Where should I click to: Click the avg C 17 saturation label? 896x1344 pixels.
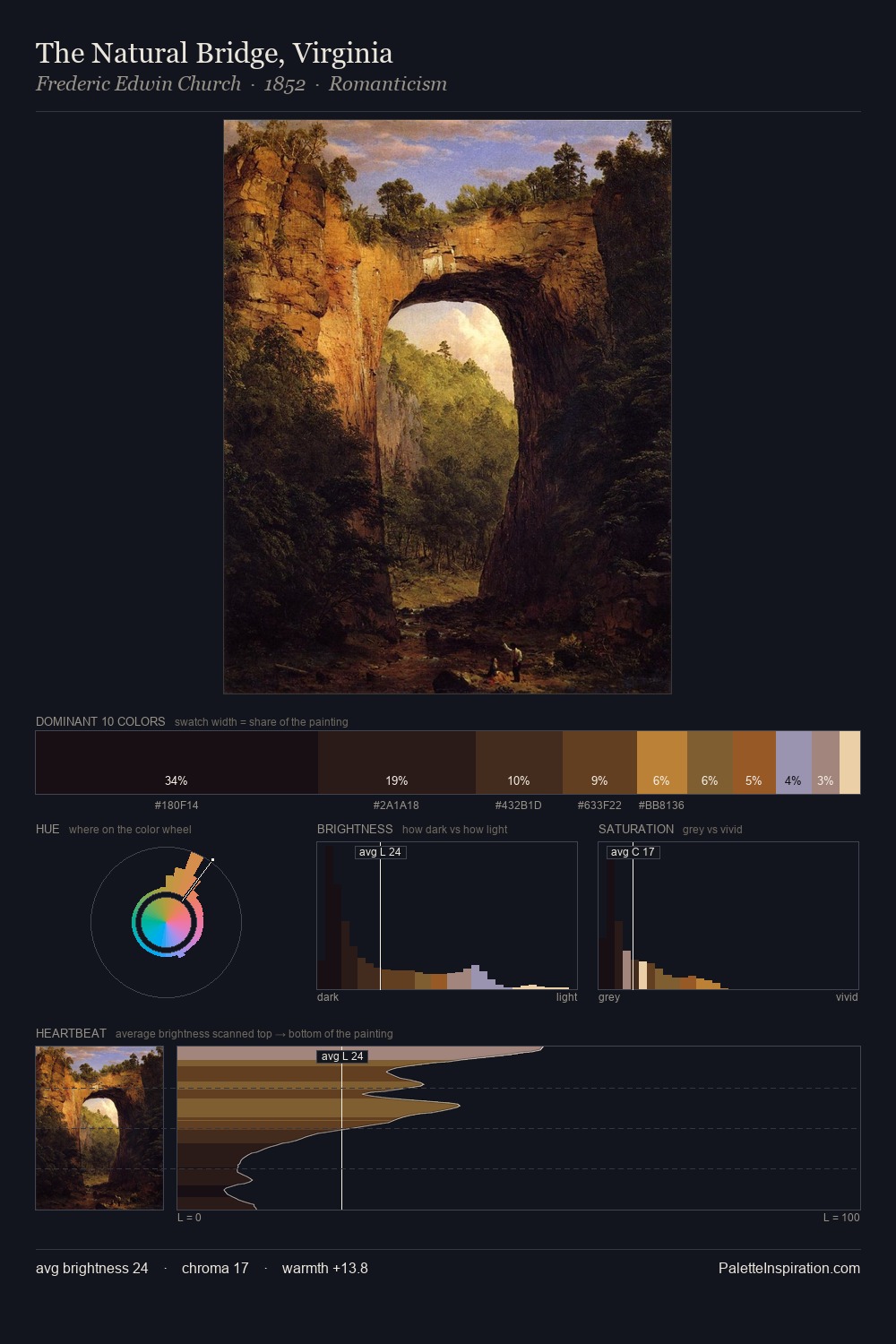coord(633,852)
